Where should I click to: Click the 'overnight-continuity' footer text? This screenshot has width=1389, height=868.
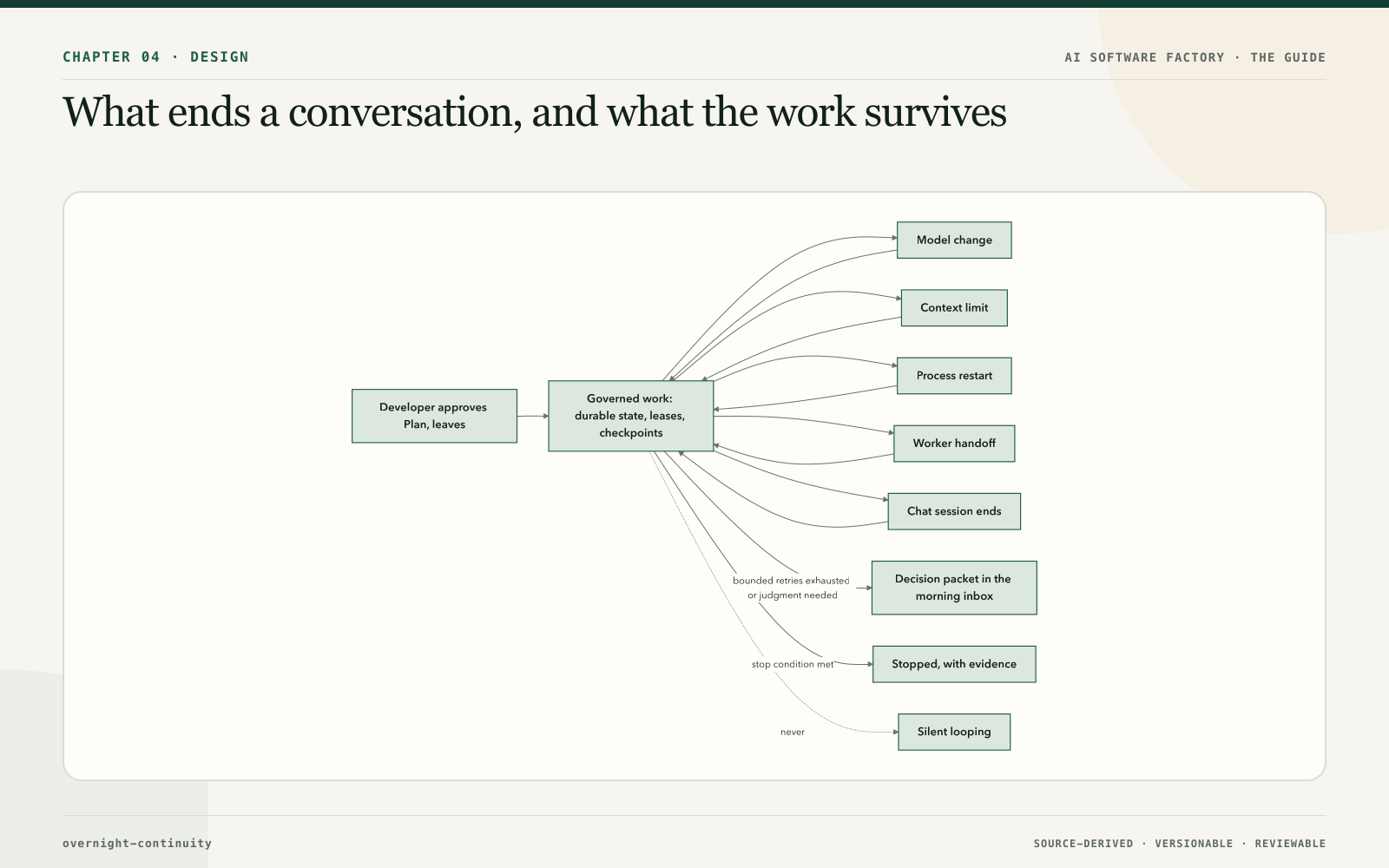click(x=137, y=843)
